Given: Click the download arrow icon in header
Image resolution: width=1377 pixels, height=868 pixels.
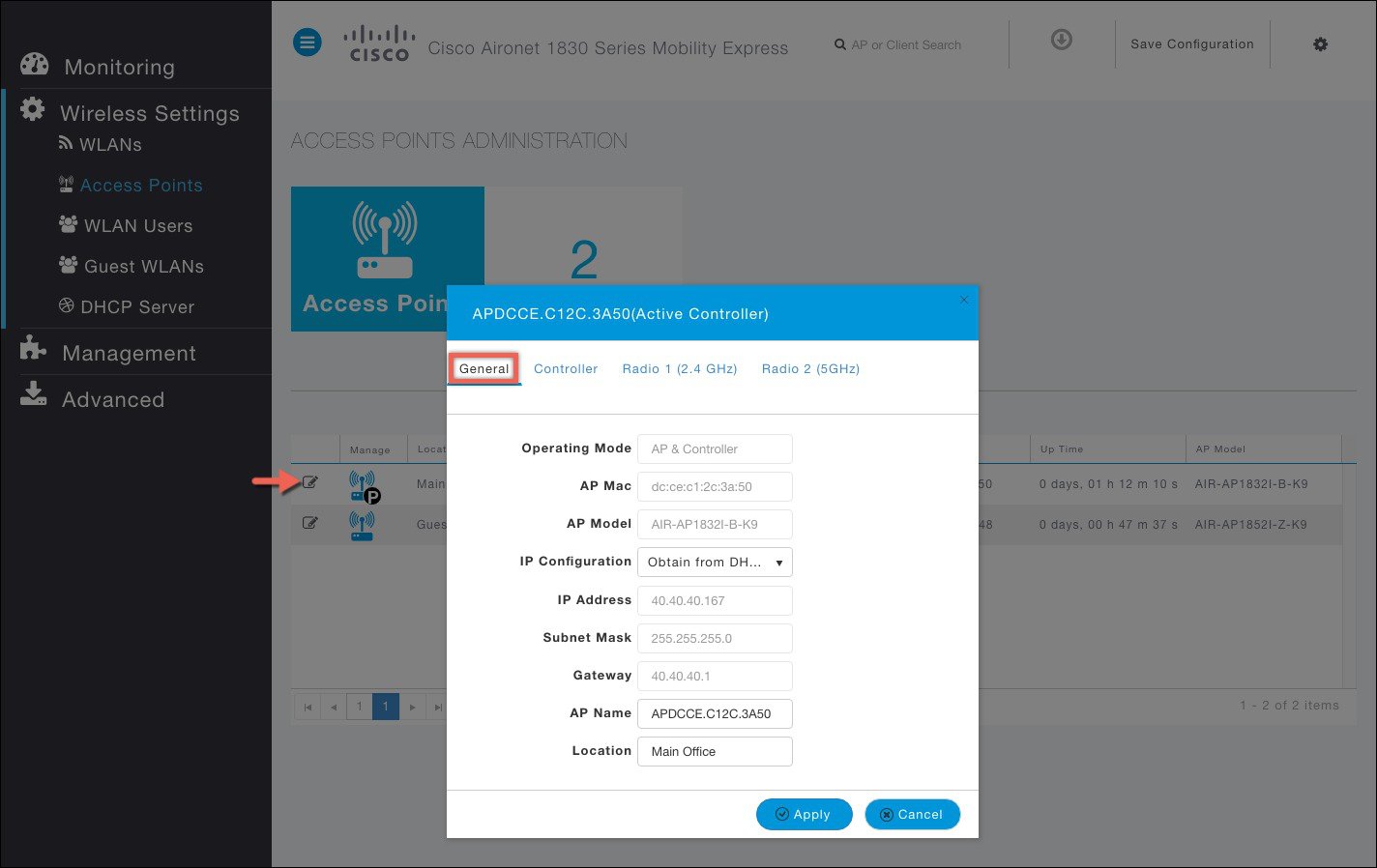Looking at the screenshot, I should pos(1062,40).
